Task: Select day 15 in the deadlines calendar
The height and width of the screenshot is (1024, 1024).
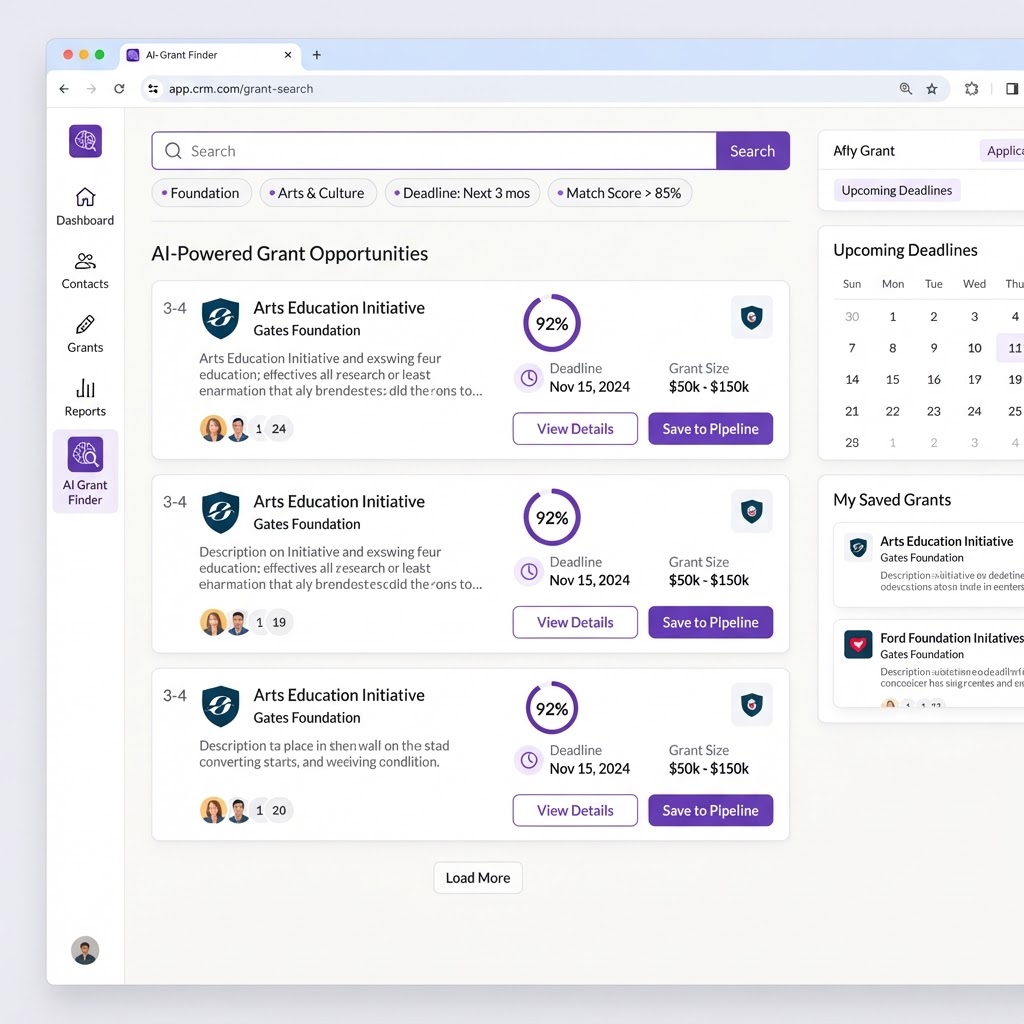Action: pyautogui.click(x=892, y=379)
